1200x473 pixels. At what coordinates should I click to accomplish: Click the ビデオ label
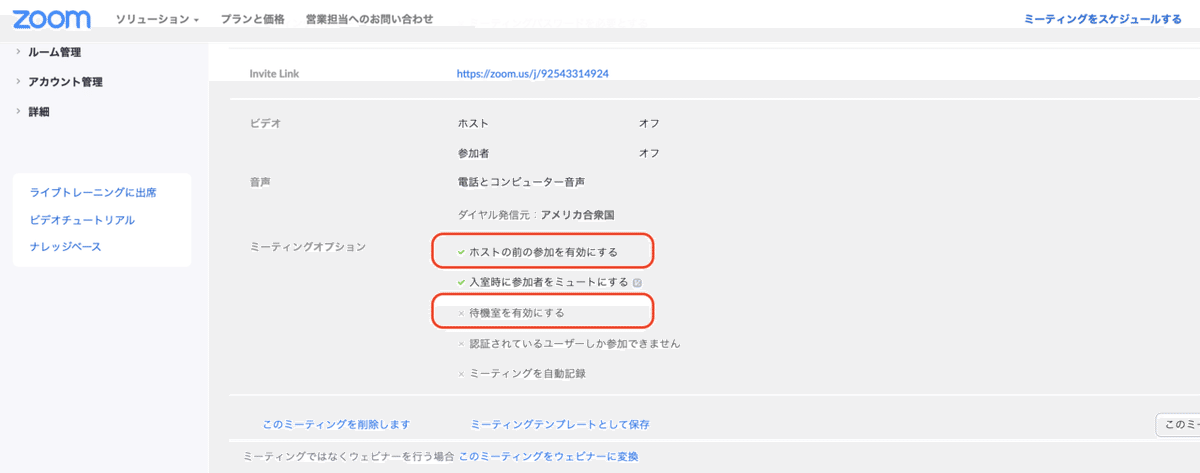pos(266,123)
